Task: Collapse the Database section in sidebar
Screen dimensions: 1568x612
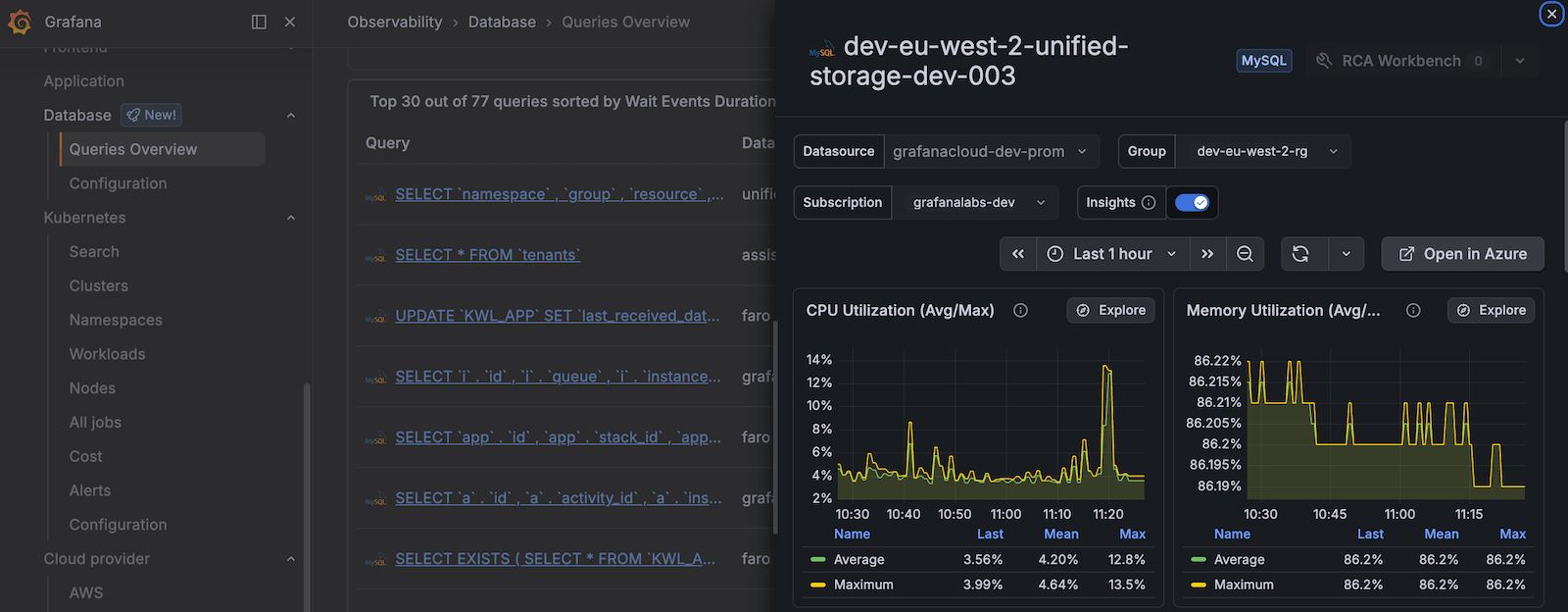Action: [x=291, y=115]
